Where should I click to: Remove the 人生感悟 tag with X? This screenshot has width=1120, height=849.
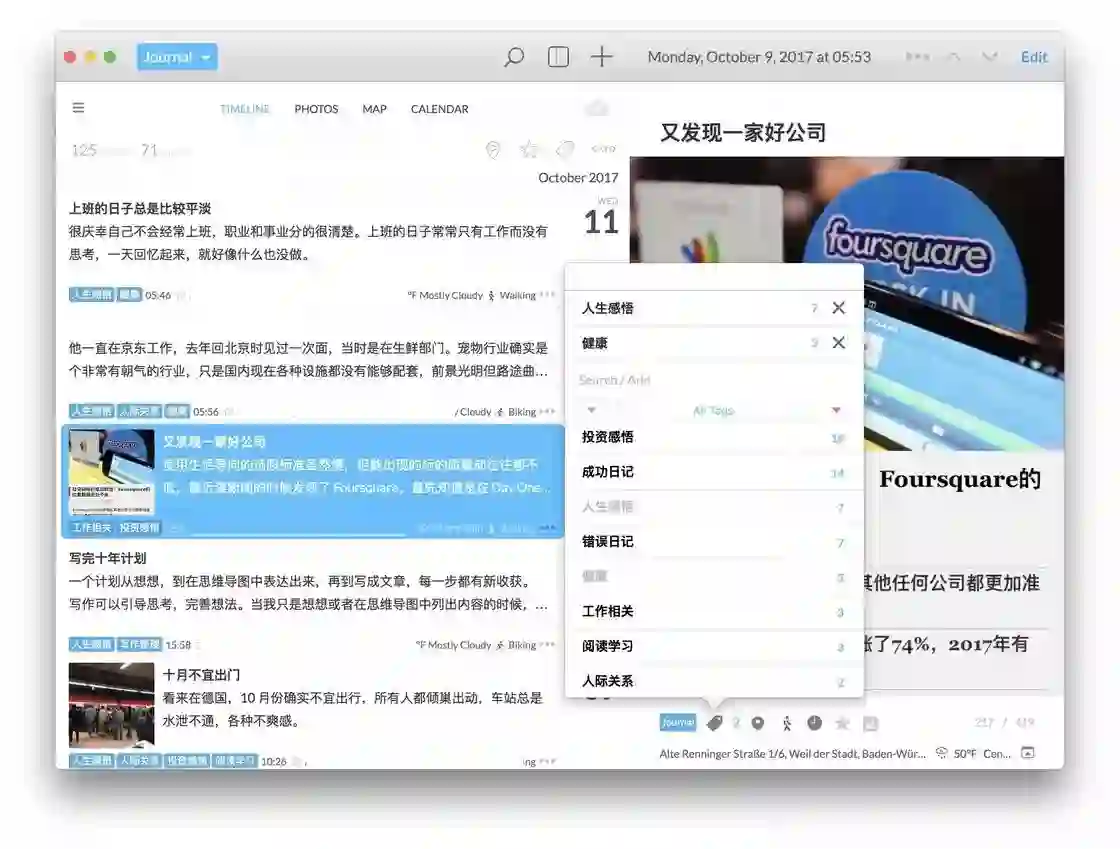point(839,308)
